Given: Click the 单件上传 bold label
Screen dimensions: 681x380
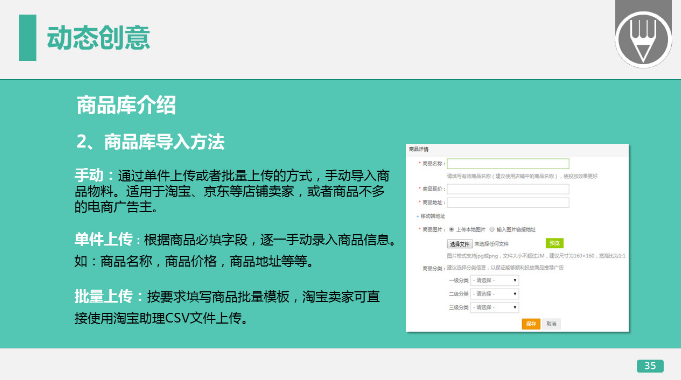Looking at the screenshot, I should (x=103, y=239).
